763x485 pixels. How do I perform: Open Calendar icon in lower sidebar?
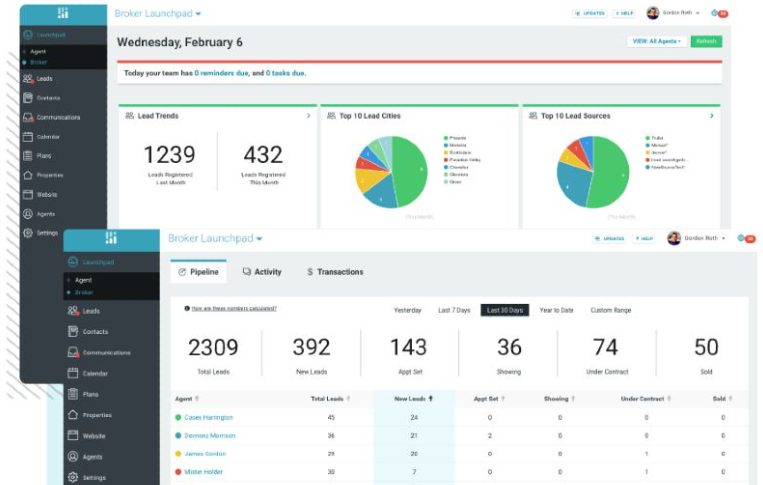coord(73,373)
